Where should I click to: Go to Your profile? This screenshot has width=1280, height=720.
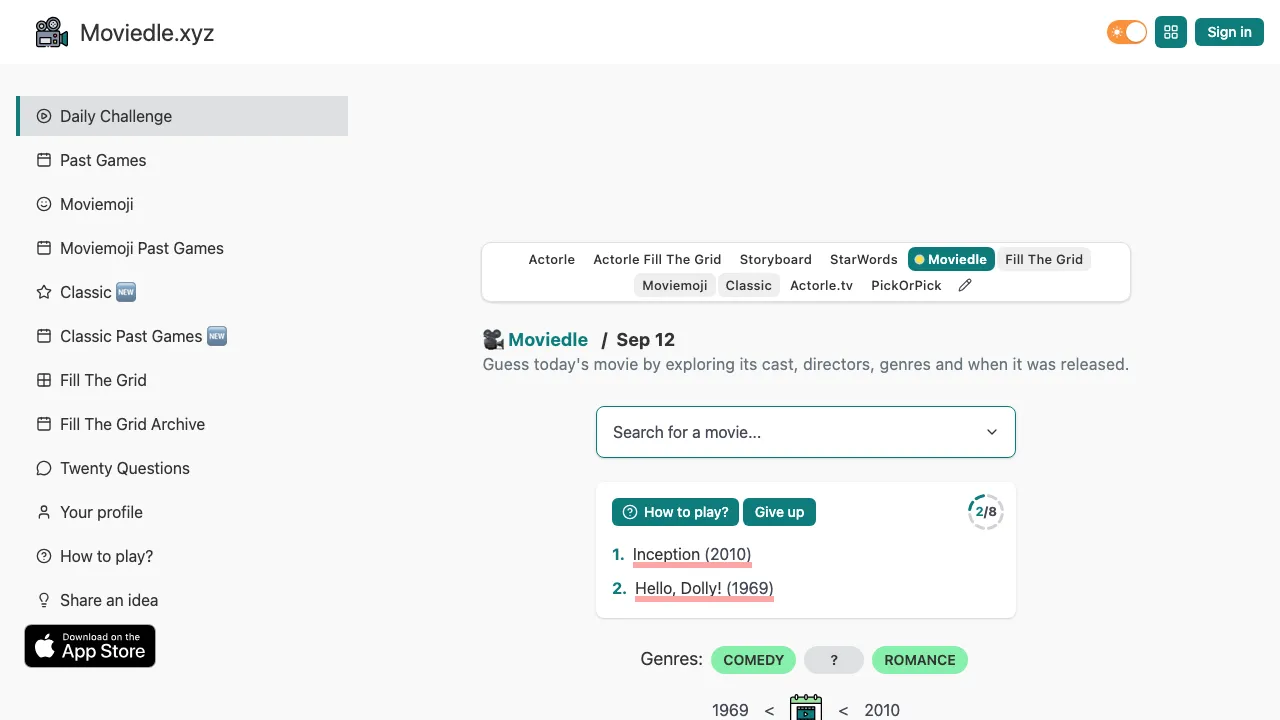(182, 512)
